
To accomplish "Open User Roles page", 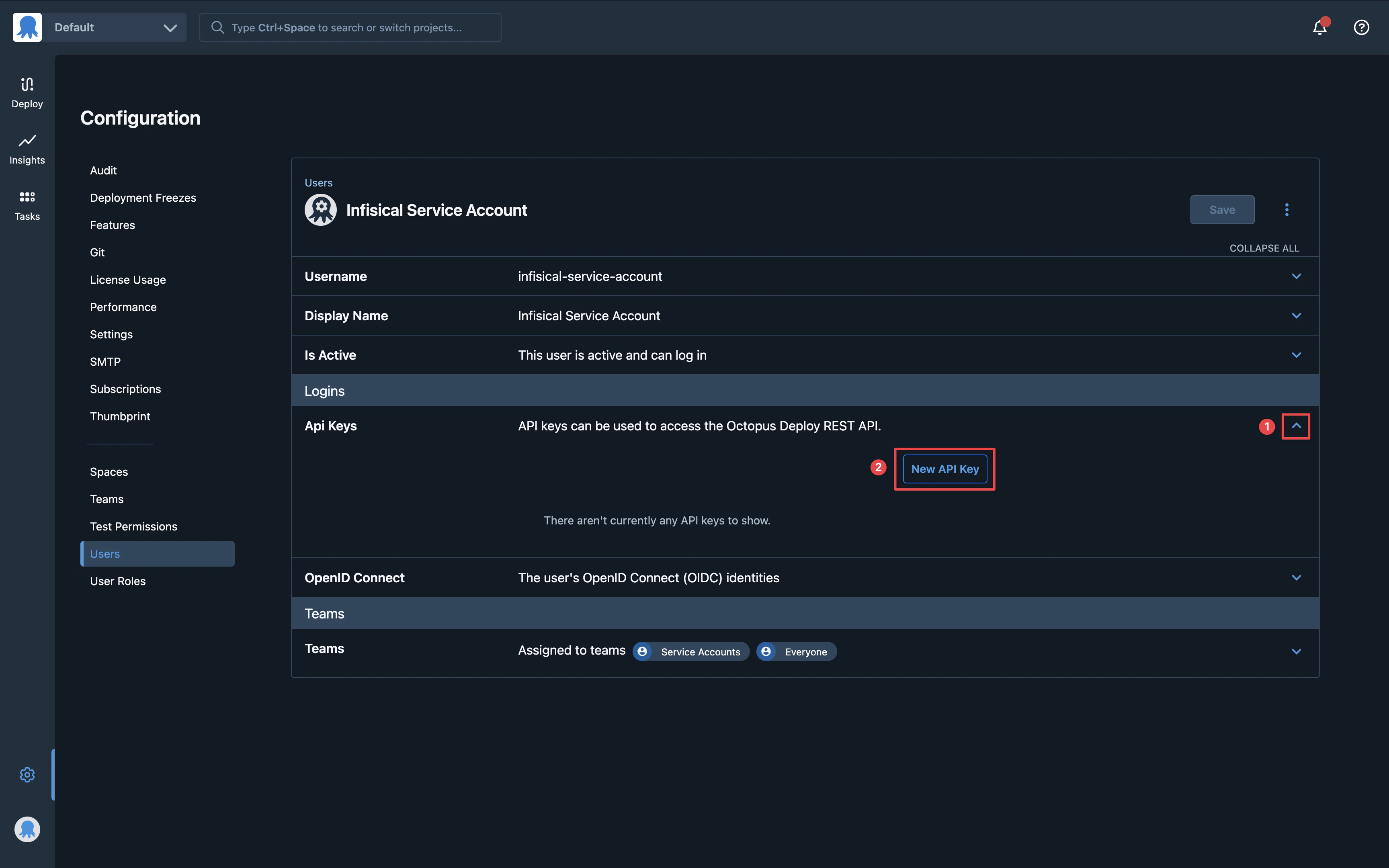I will coord(118,581).
